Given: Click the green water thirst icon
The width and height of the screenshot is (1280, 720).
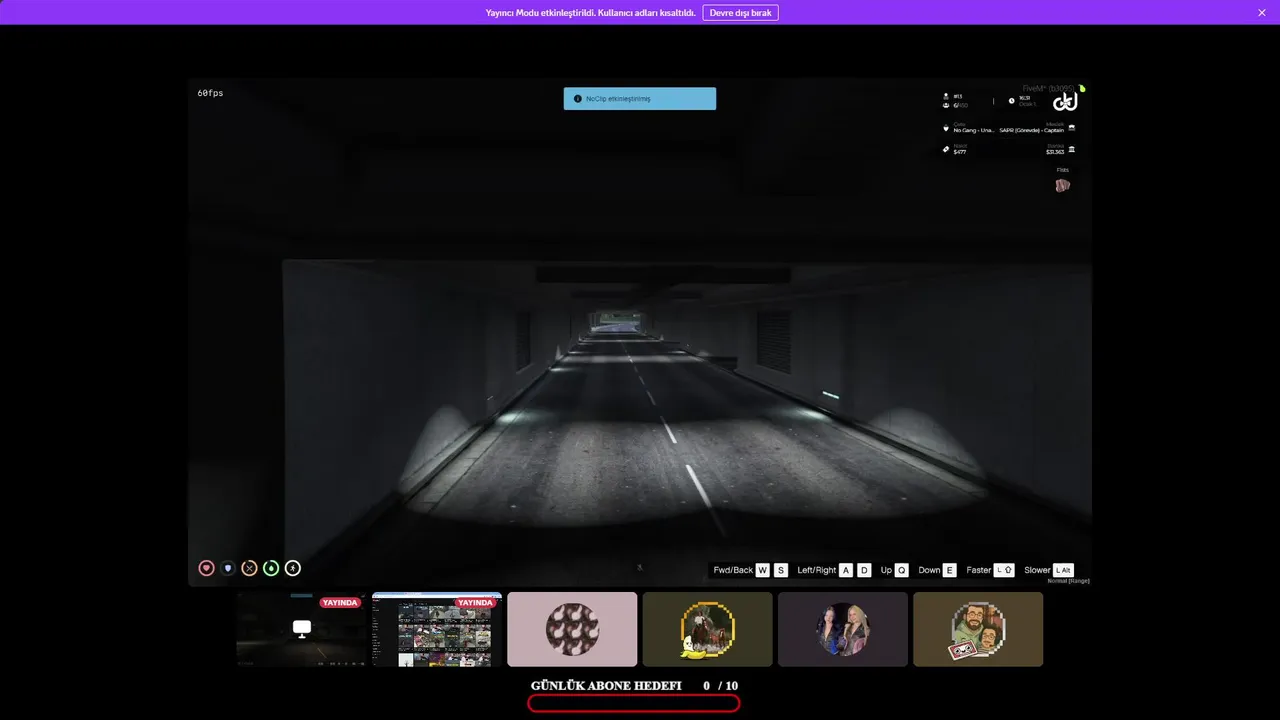Looking at the screenshot, I should (x=271, y=568).
